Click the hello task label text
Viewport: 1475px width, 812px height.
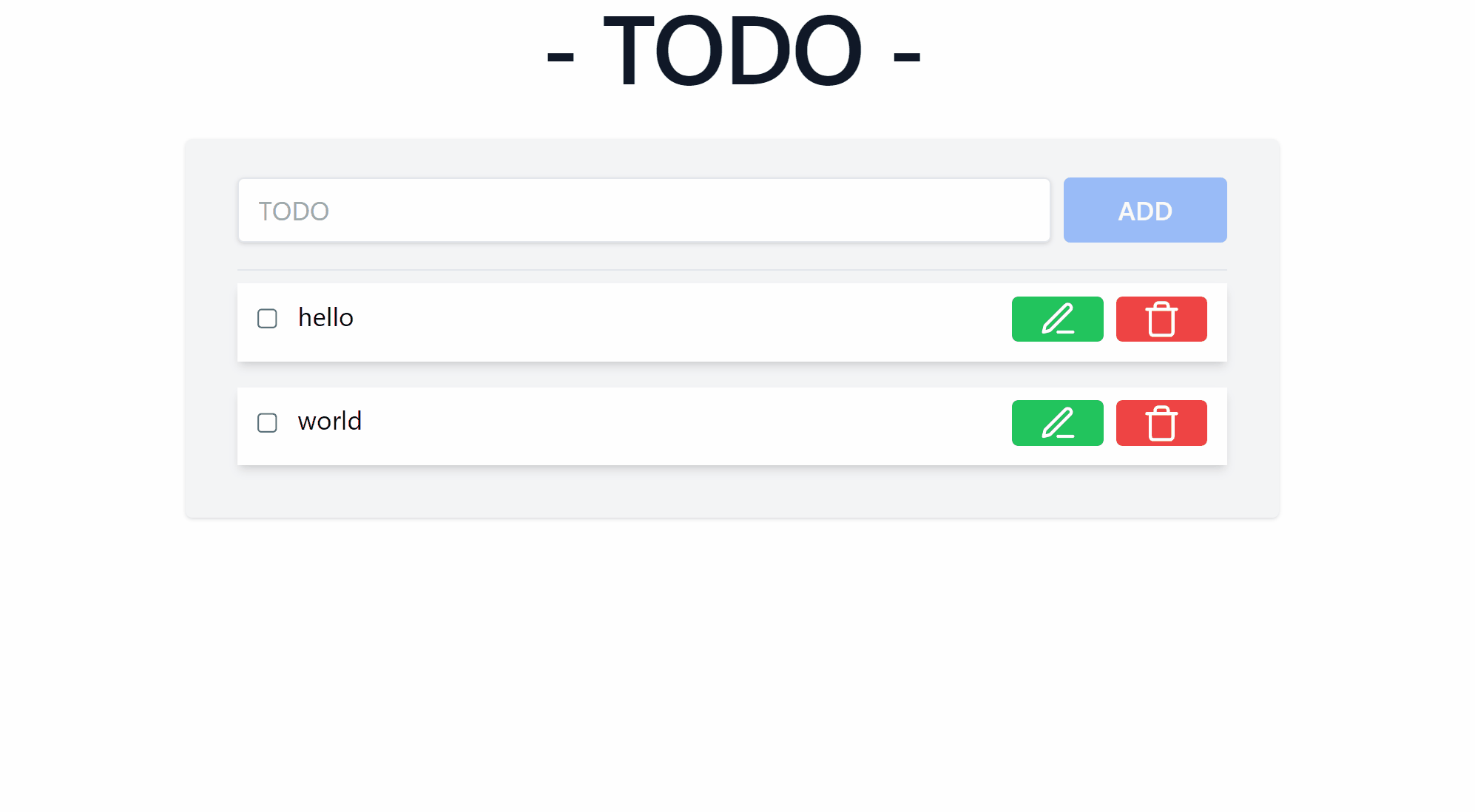tap(325, 317)
